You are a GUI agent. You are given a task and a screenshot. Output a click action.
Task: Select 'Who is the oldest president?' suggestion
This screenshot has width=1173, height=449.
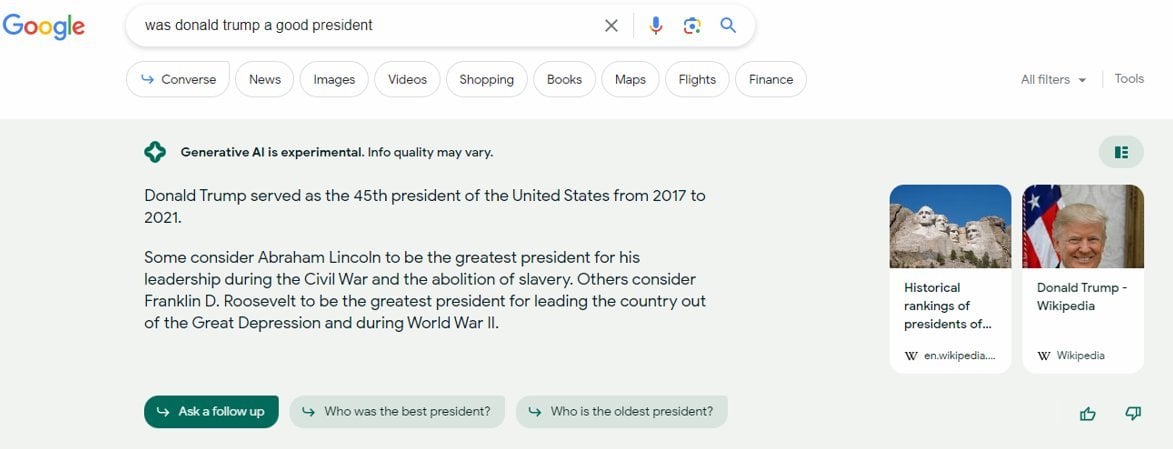[x=622, y=412]
